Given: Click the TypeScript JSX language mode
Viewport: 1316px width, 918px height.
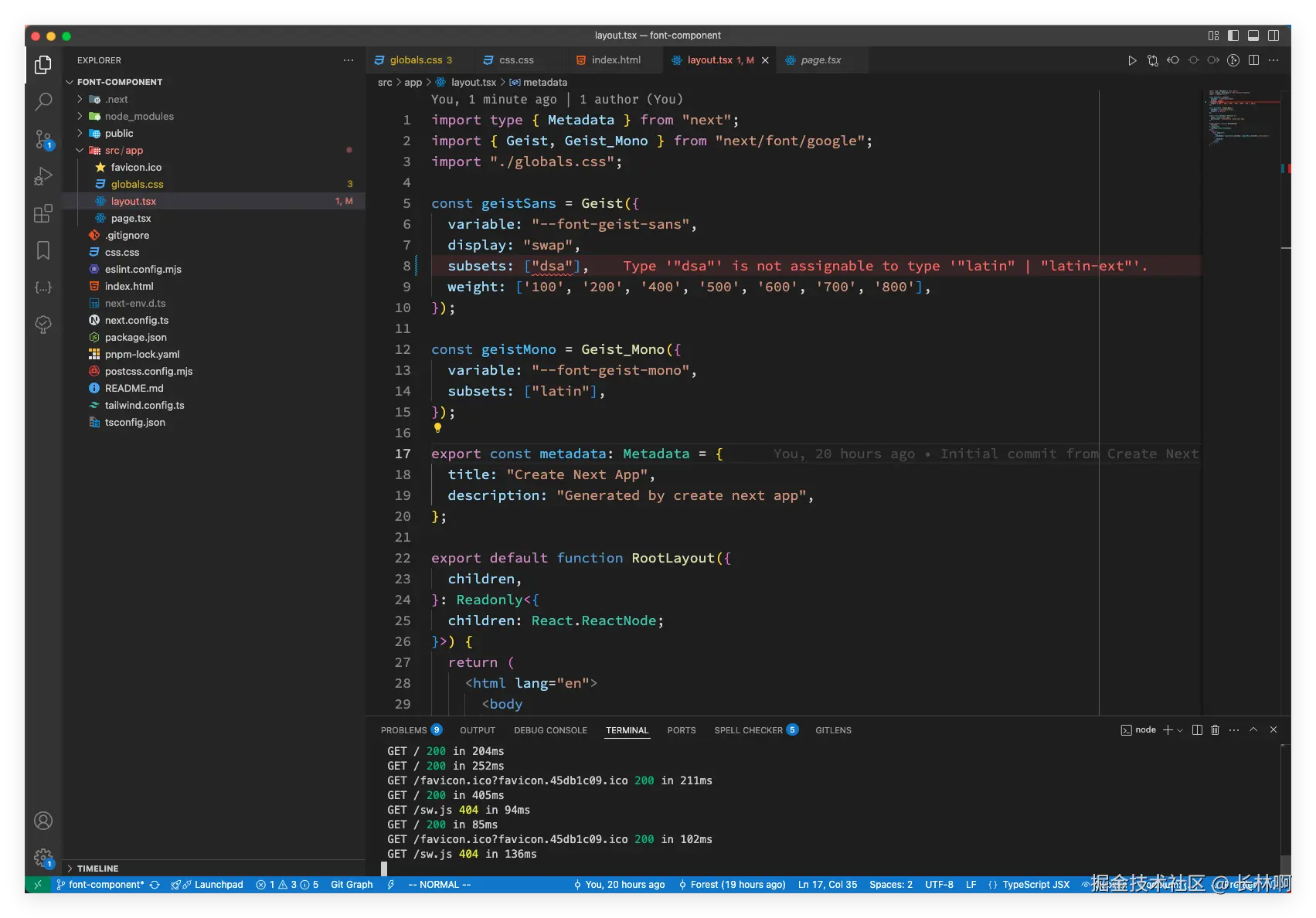Looking at the screenshot, I should (x=1035, y=885).
